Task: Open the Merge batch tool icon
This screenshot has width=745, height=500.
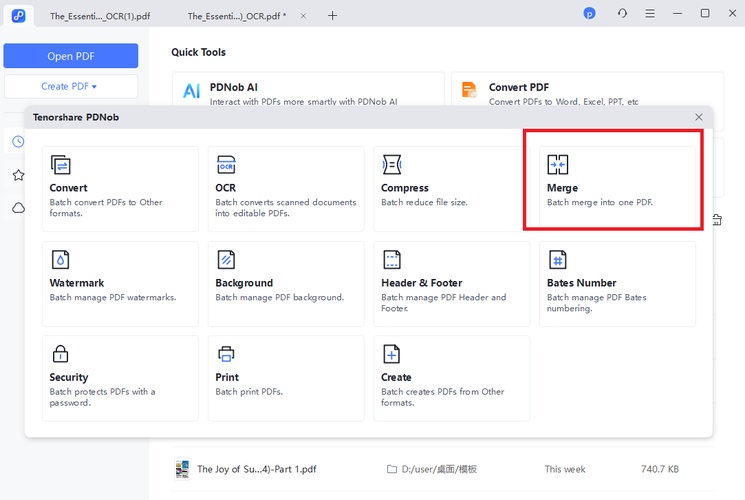Action: pyautogui.click(x=557, y=165)
